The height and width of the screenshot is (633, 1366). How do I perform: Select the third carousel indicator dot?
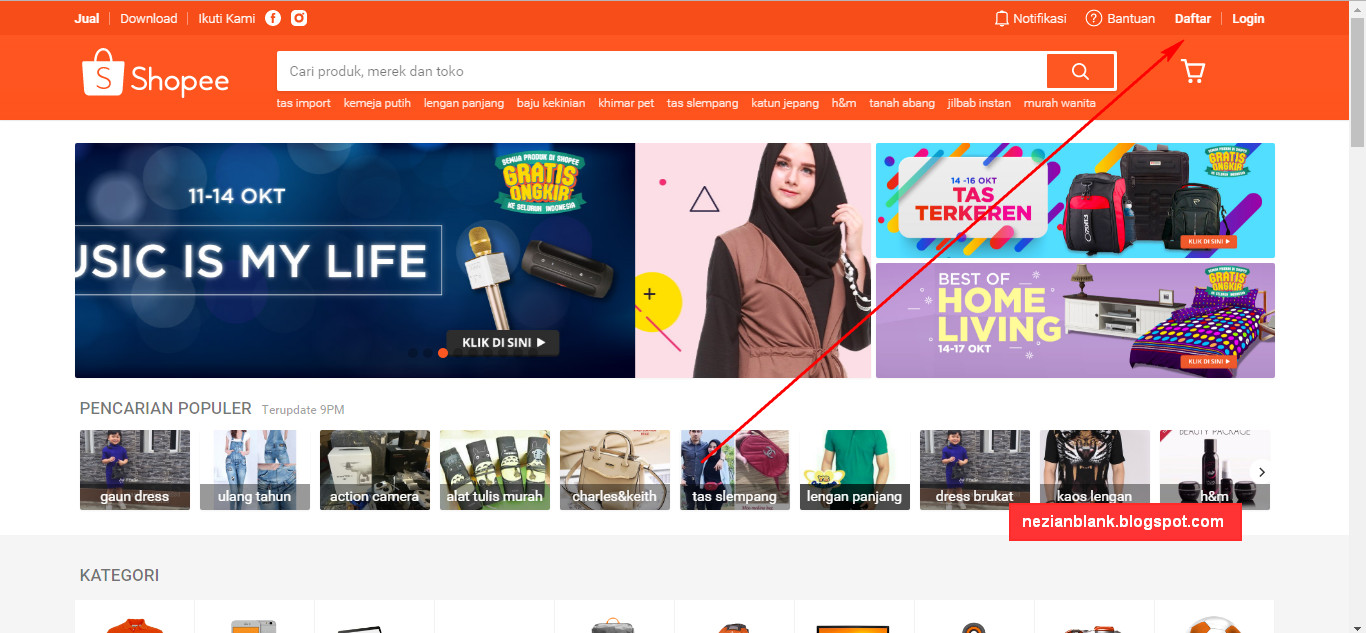click(443, 353)
